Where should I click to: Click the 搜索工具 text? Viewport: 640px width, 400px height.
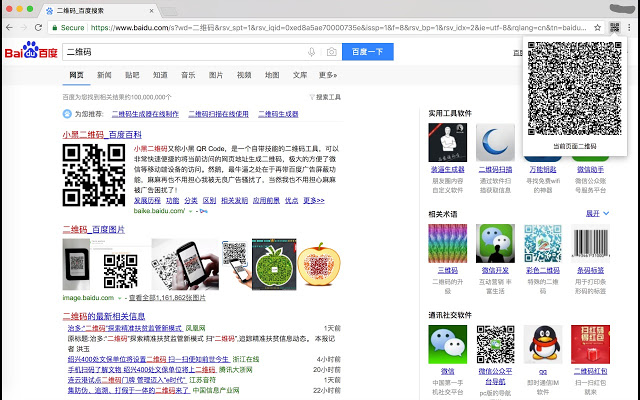click(328, 97)
